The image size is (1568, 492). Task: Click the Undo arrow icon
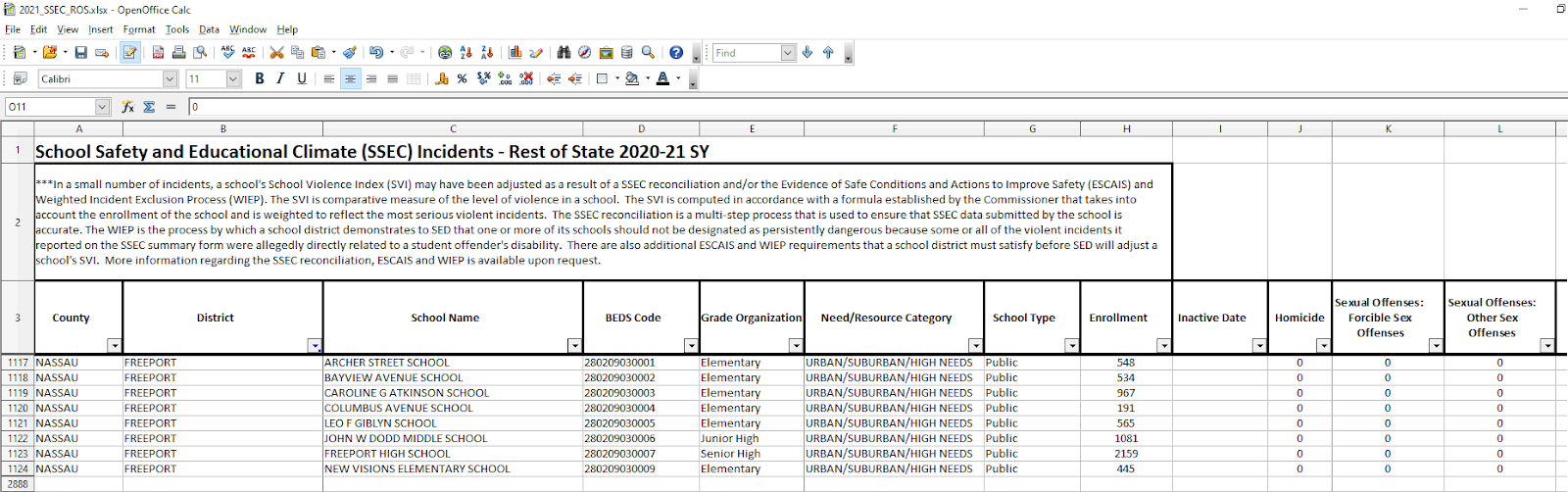375,52
